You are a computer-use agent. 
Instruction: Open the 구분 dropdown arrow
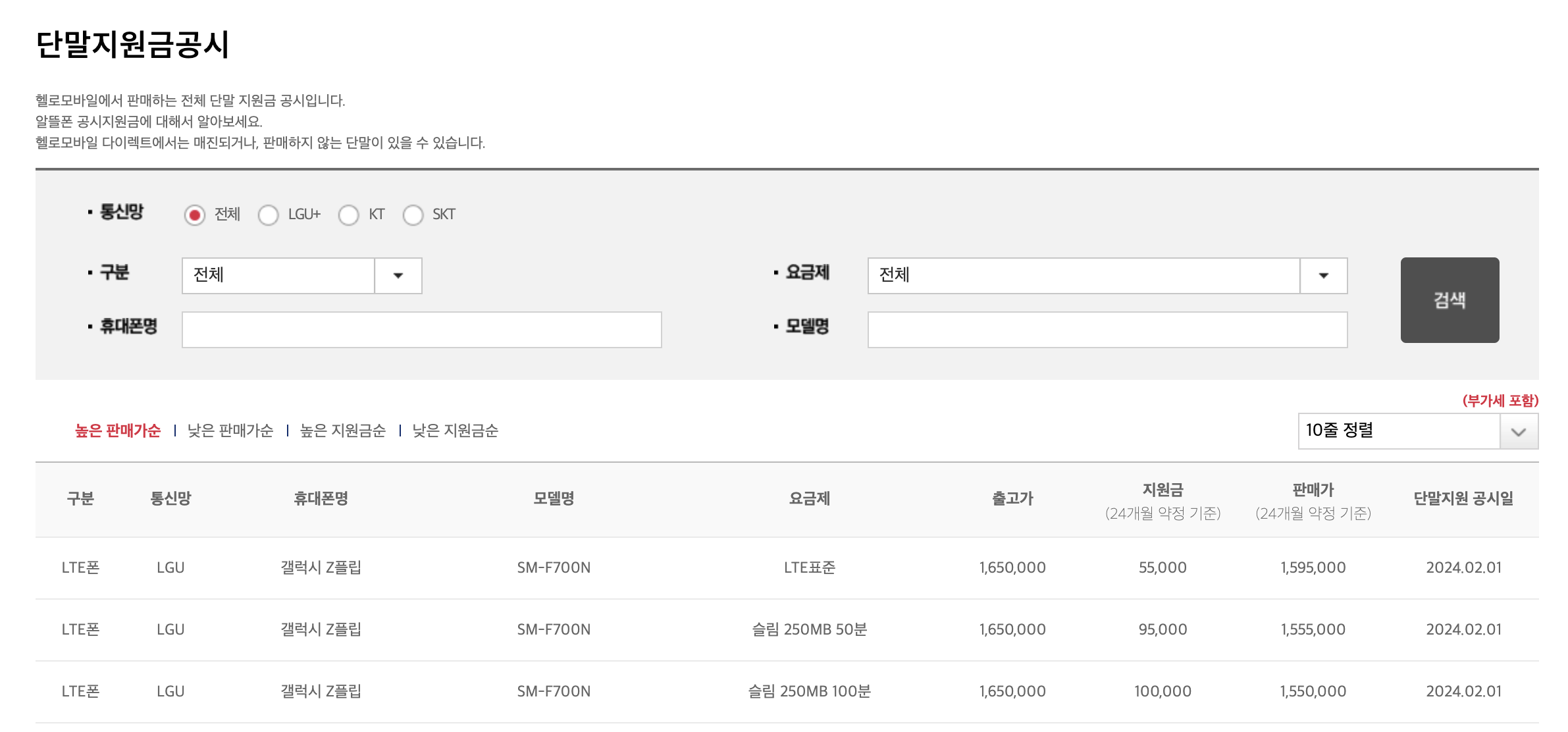[x=398, y=276]
